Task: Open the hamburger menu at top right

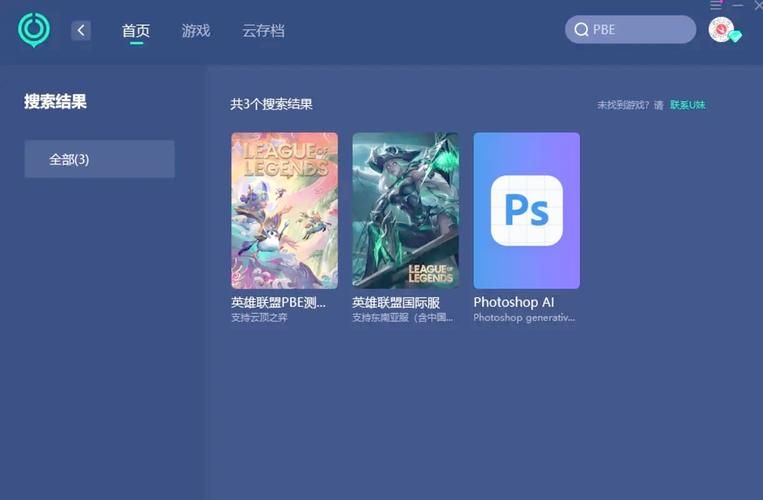Action: (x=716, y=5)
